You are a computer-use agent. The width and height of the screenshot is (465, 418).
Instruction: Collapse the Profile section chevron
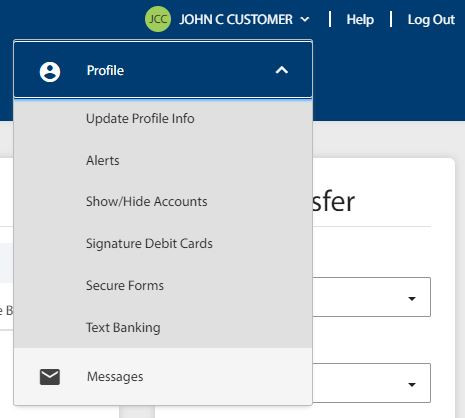(x=282, y=70)
